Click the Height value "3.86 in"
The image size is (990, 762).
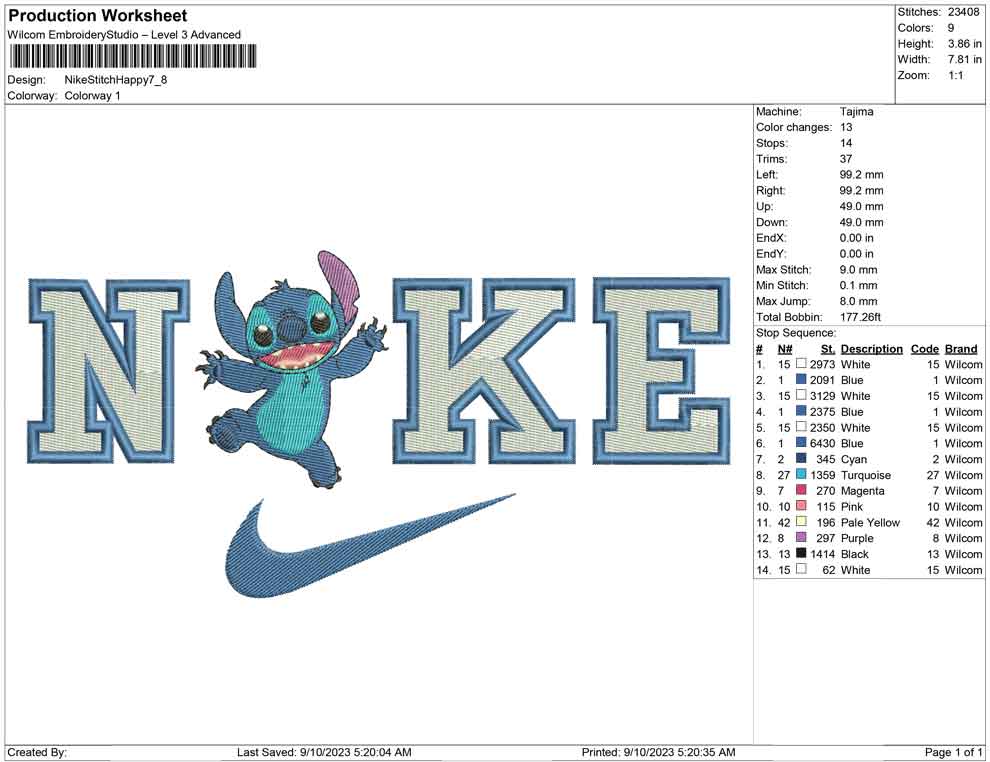click(964, 44)
